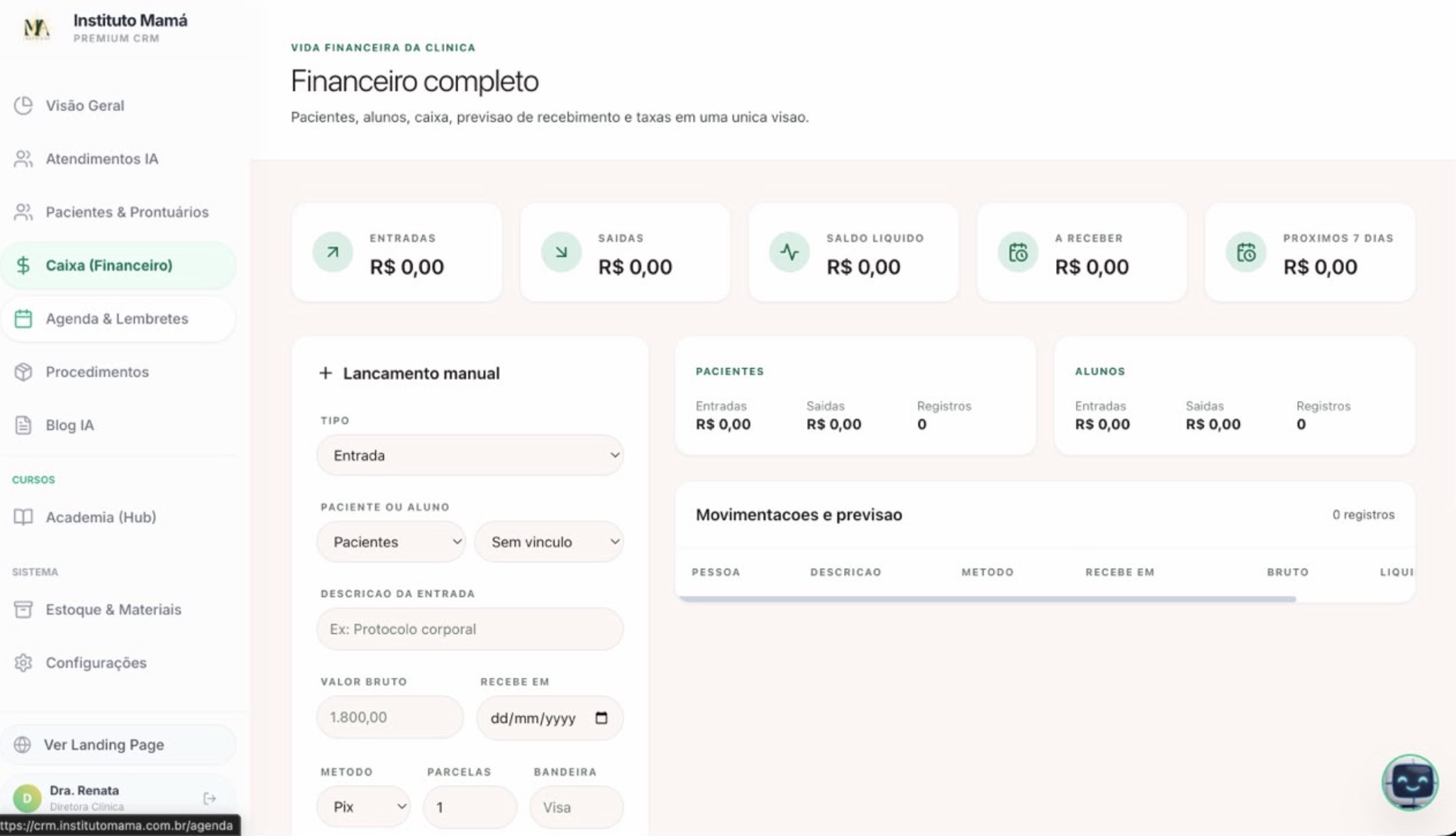Viewport: 1456px width, 836px height.
Task: Click the Configurações gear icon
Action: point(23,662)
